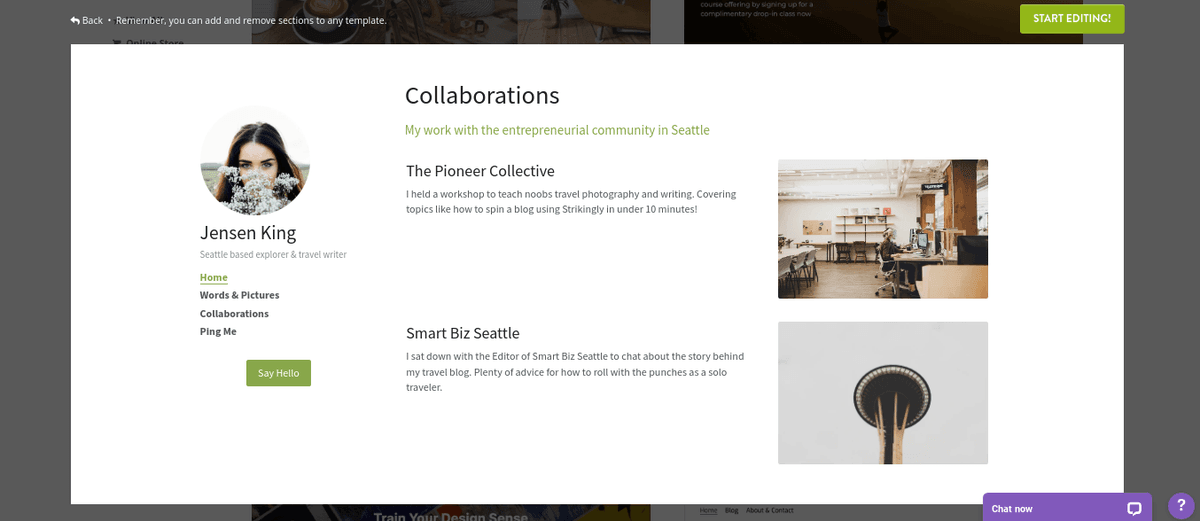Go to Collaborations in the sidebar menu
Screen dimensions: 1200x521
(234, 313)
